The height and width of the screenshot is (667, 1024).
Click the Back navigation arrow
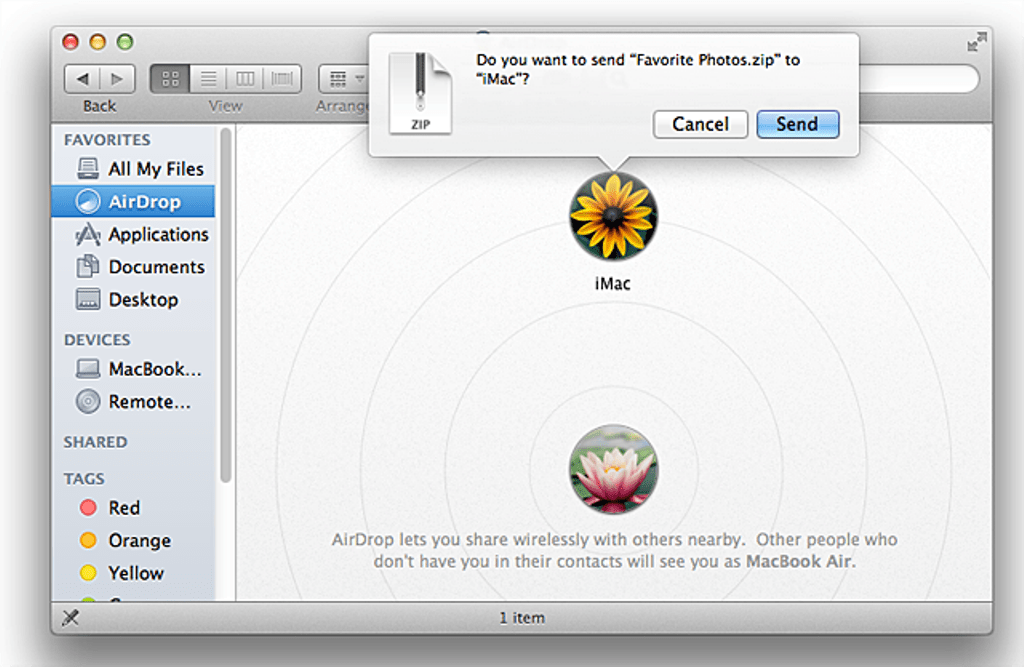click(x=84, y=78)
